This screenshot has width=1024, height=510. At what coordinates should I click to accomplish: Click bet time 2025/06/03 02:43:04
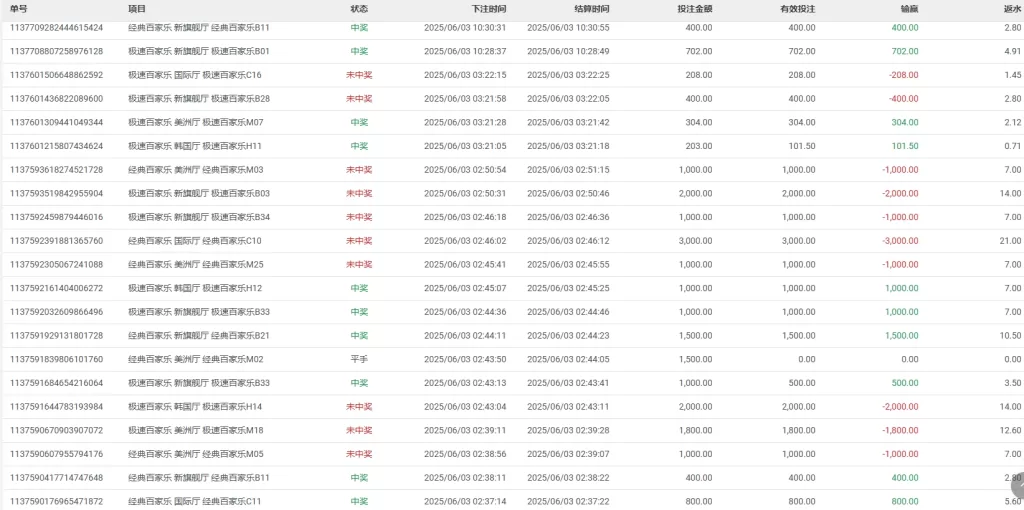pos(465,407)
